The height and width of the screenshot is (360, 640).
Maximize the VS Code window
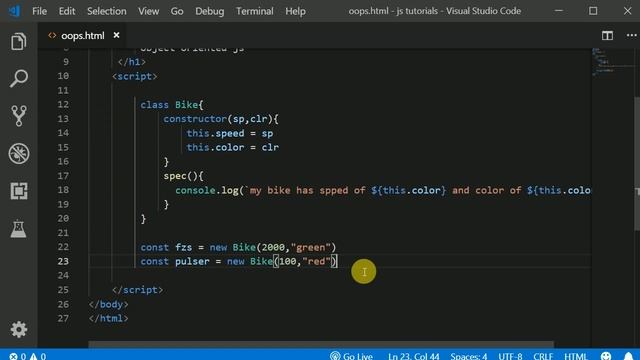(593, 11)
